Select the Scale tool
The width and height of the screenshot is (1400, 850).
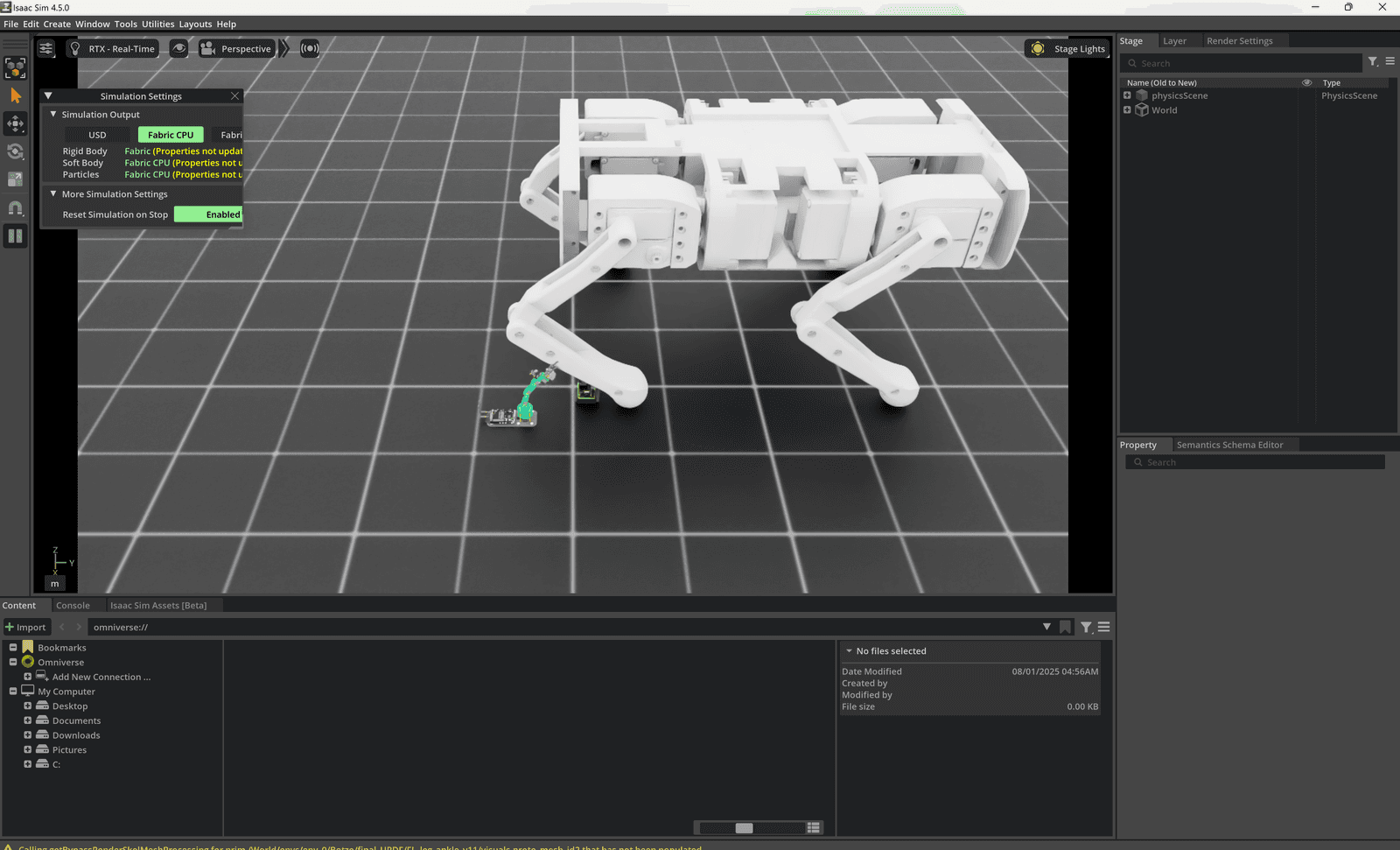click(x=16, y=179)
